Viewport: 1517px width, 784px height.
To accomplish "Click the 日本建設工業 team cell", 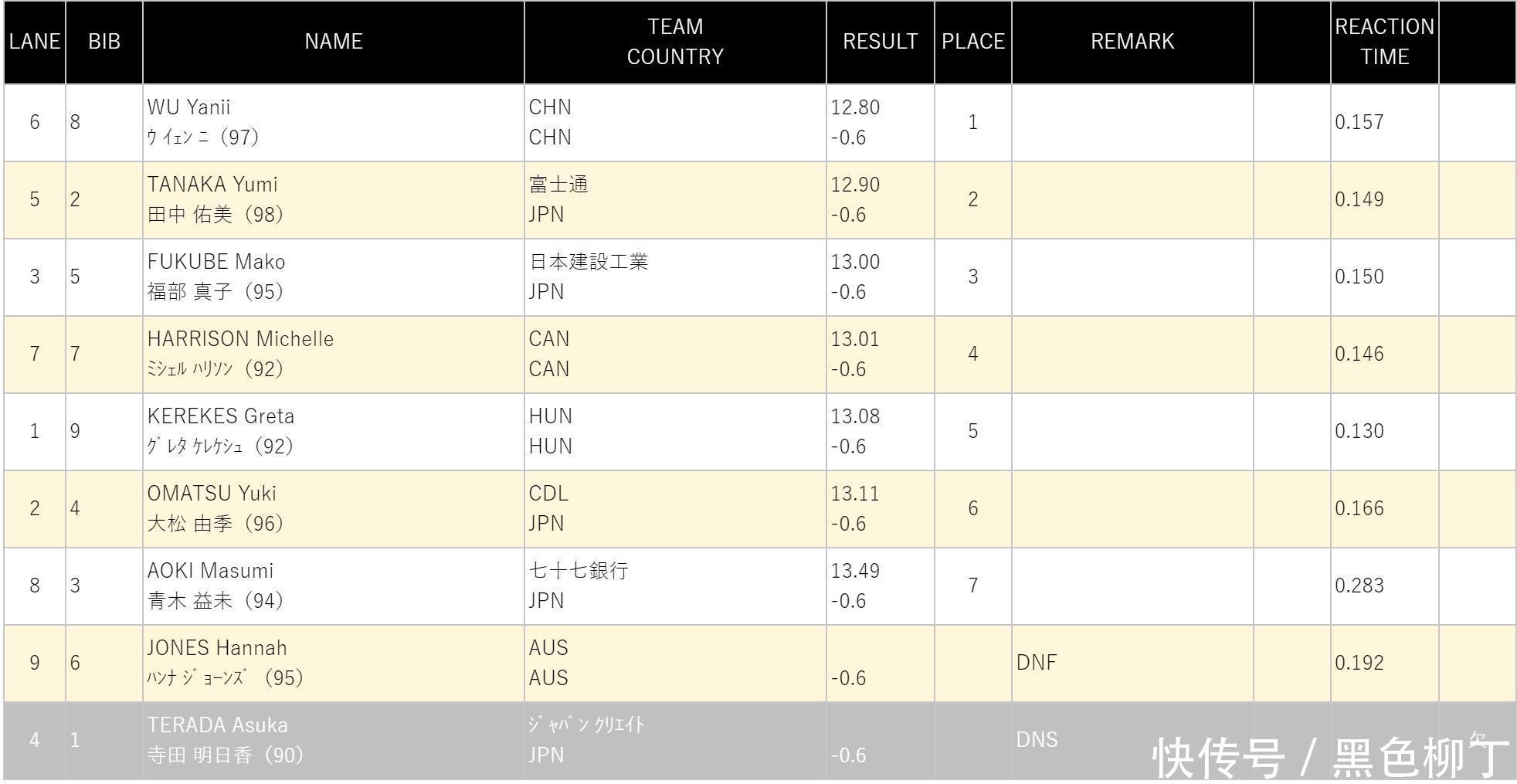I will [x=589, y=262].
